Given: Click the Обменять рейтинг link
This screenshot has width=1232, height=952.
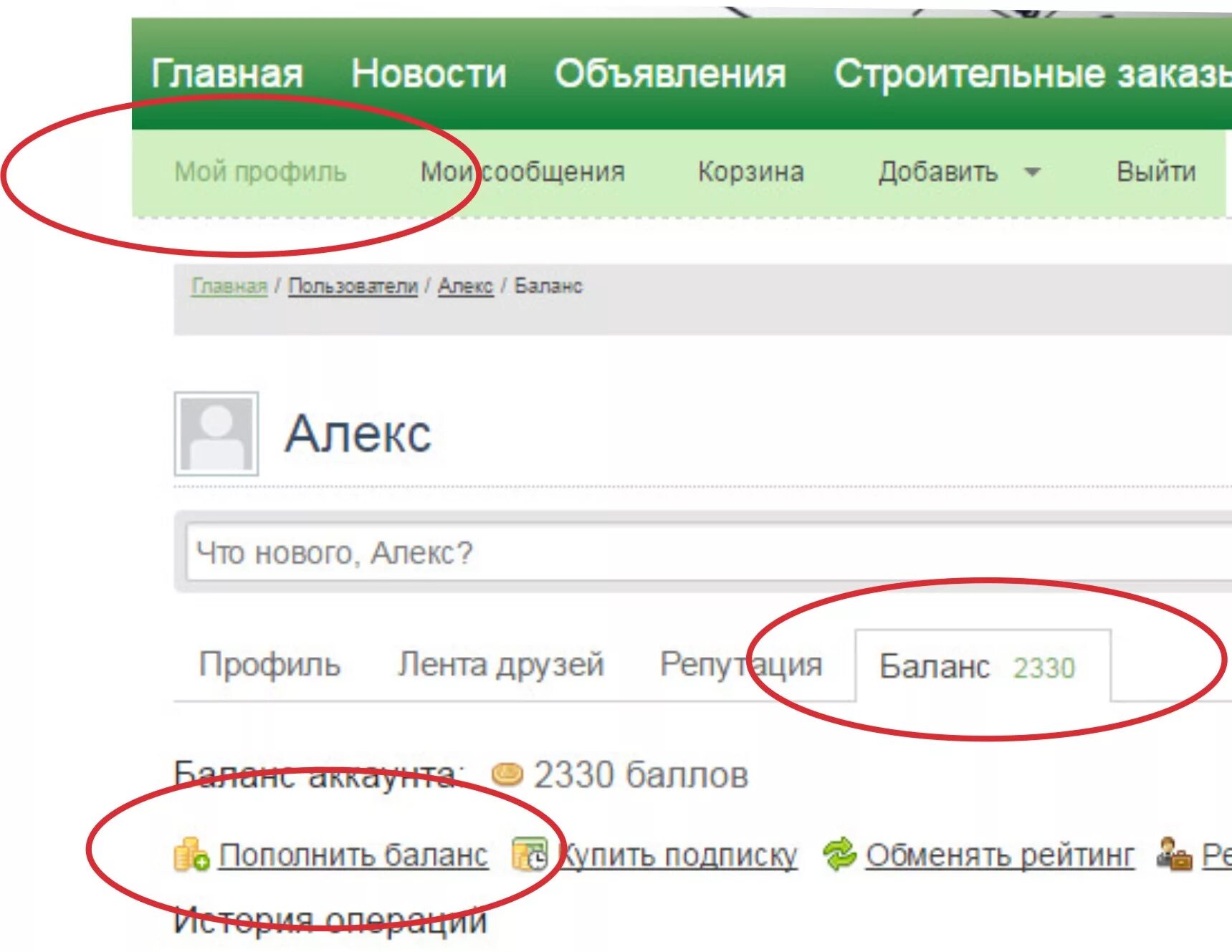Looking at the screenshot, I should coord(1001,855).
